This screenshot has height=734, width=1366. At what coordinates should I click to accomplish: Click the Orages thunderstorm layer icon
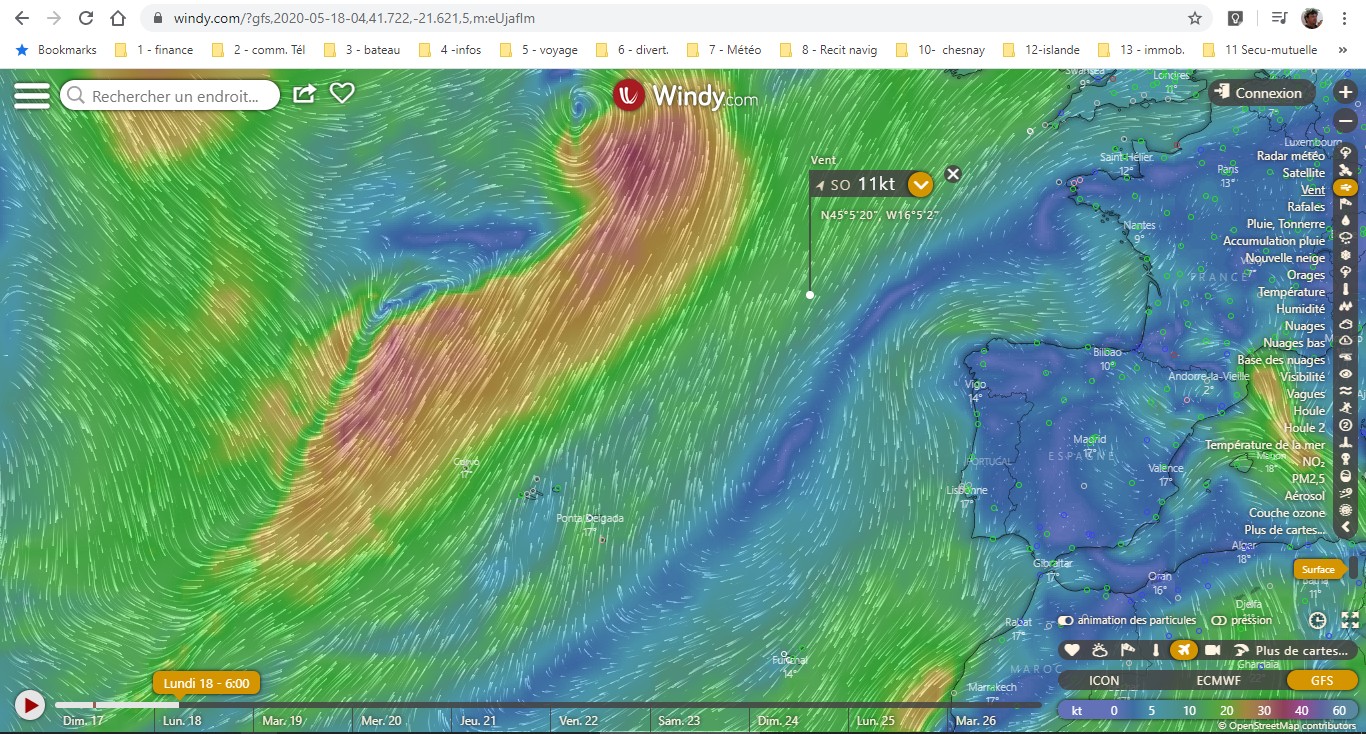coord(1345,274)
